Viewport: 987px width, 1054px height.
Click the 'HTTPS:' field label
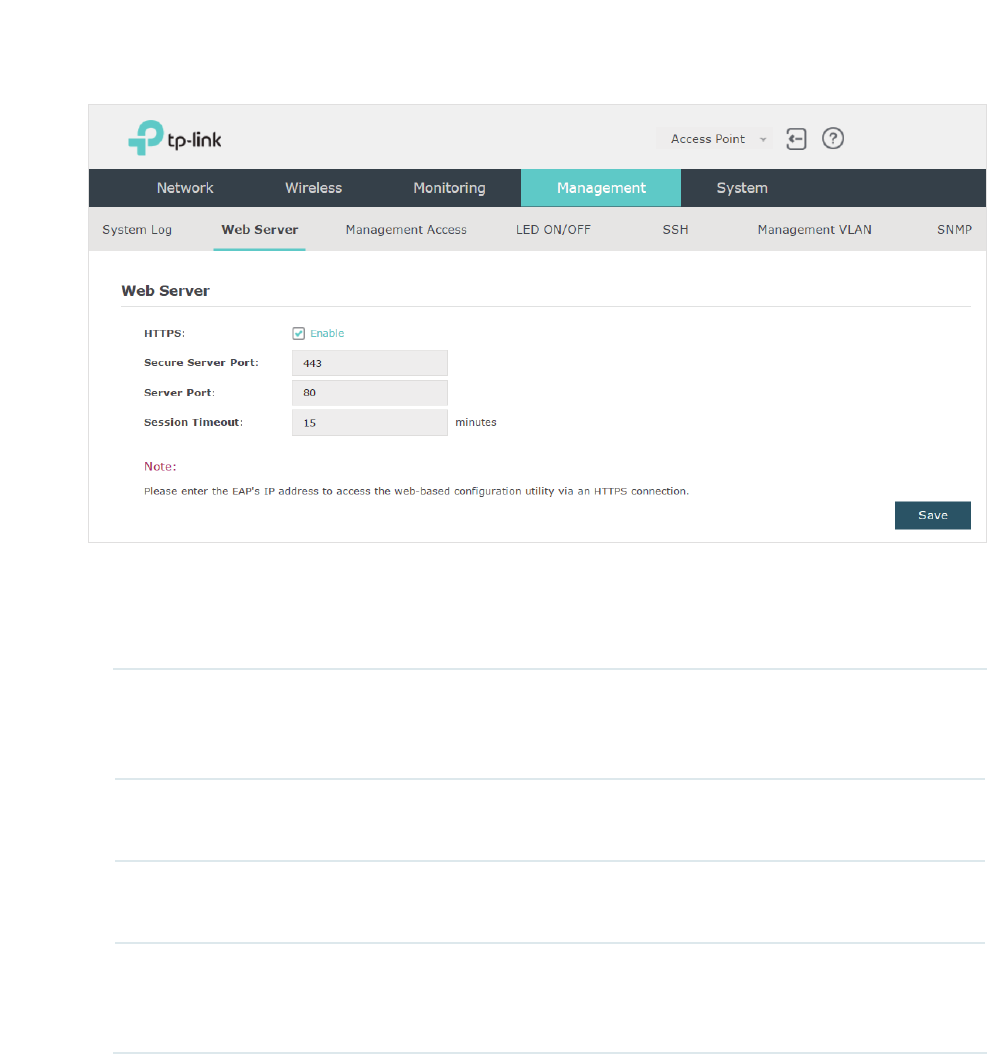click(164, 333)
